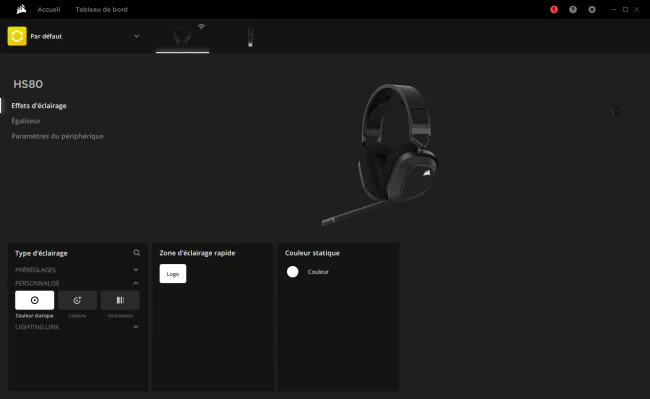Screen dimensions: 650x399
Task: Open the settings gear icon
Action: 592,10
